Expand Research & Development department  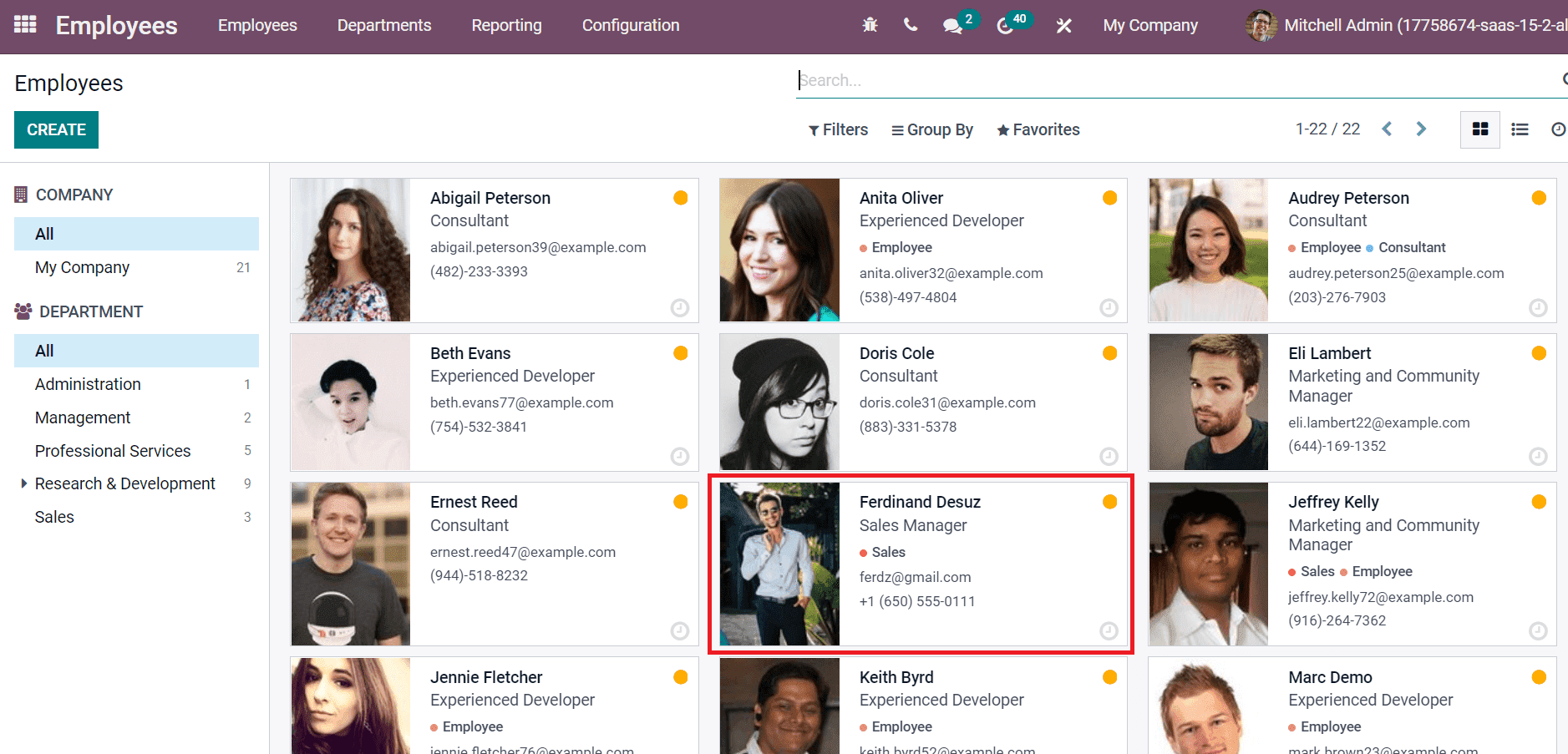tap(23, 483)
